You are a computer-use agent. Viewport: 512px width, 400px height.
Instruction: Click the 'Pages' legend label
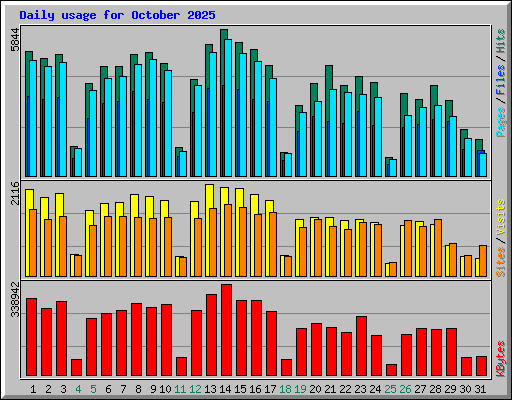500,122
